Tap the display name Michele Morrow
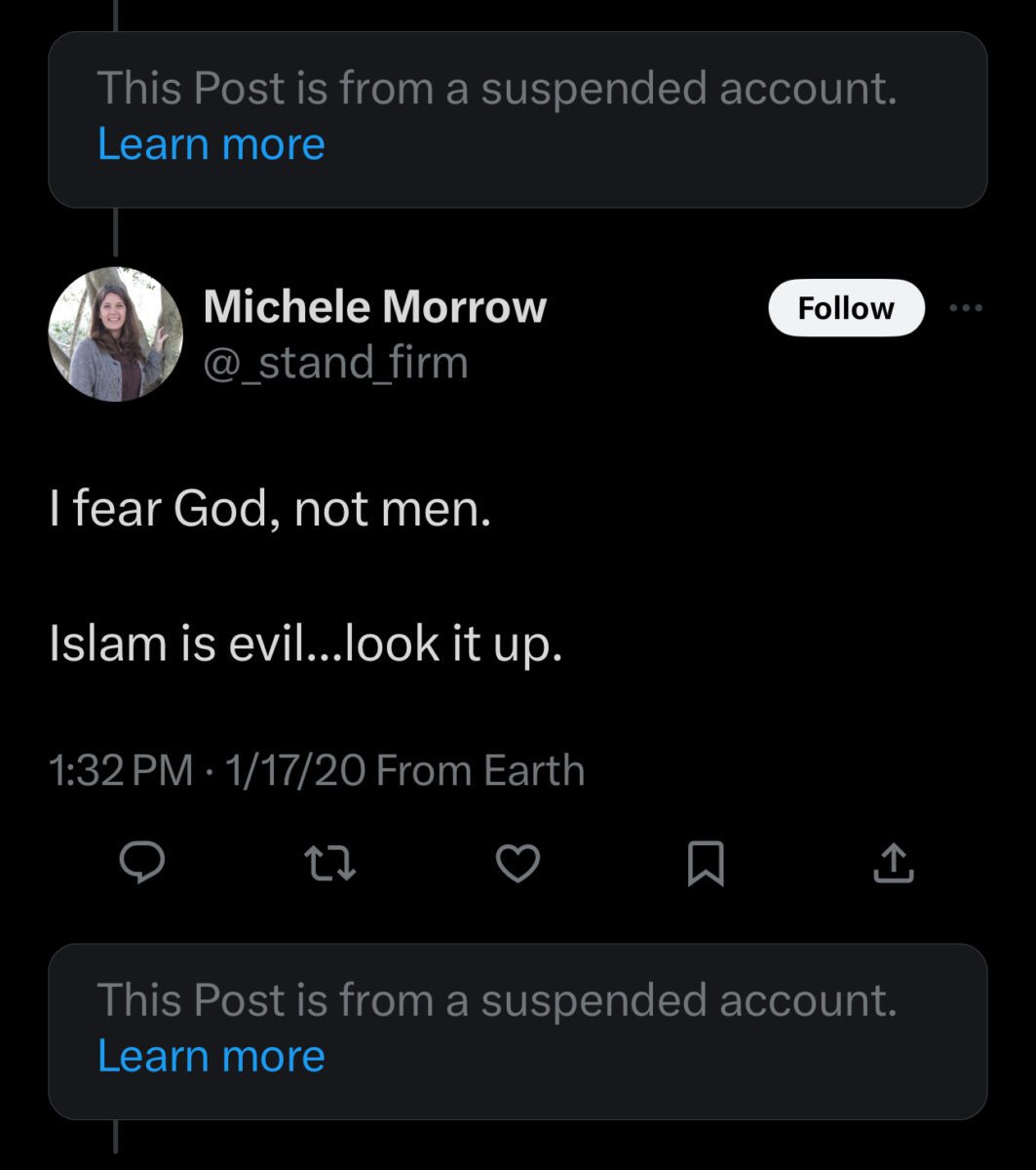The width and height of the screenshot is (1036, 1170). click(374, 307)
